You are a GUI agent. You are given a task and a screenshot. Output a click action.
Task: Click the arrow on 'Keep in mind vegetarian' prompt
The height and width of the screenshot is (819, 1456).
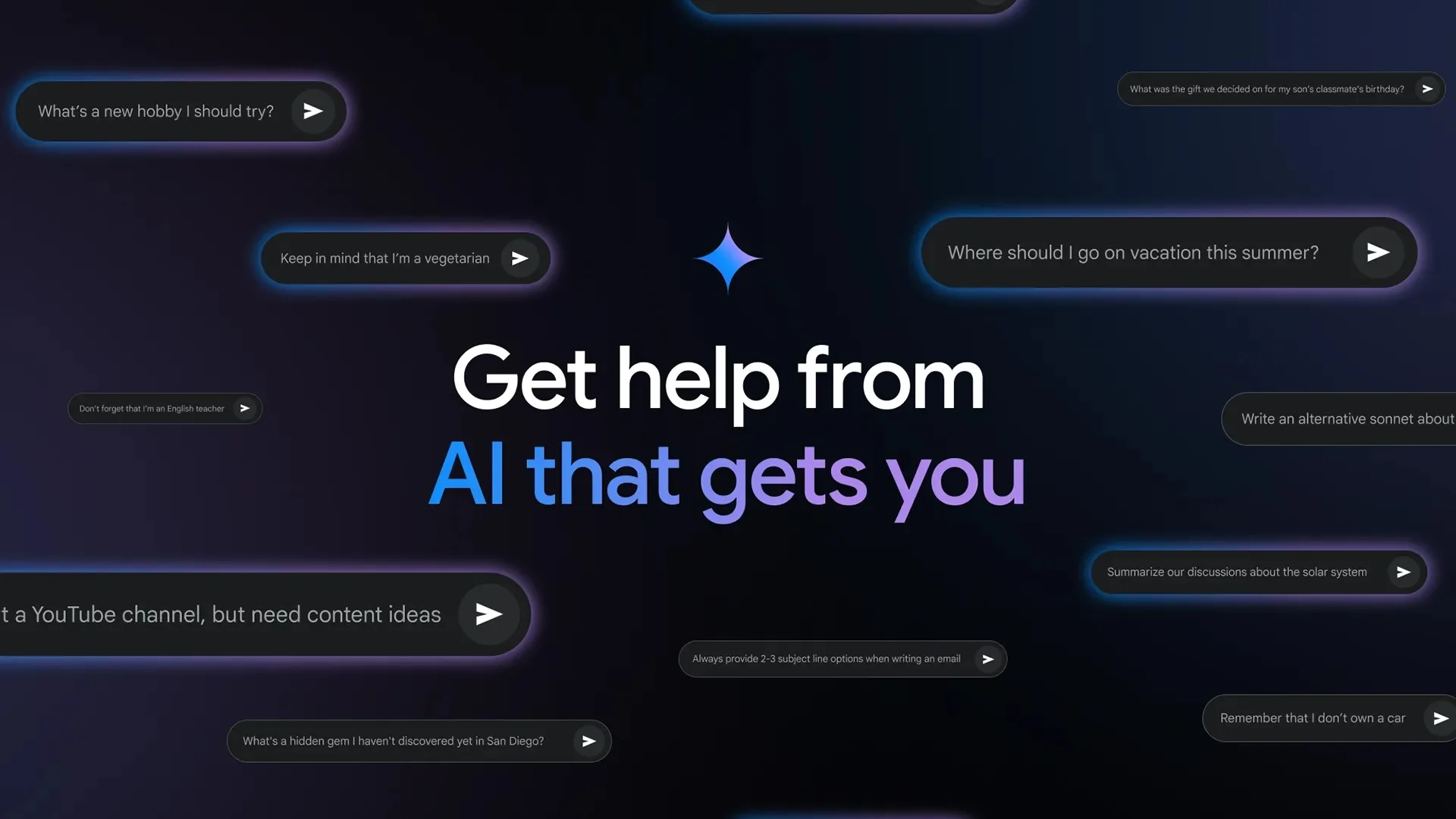click(x=518, y=258)
